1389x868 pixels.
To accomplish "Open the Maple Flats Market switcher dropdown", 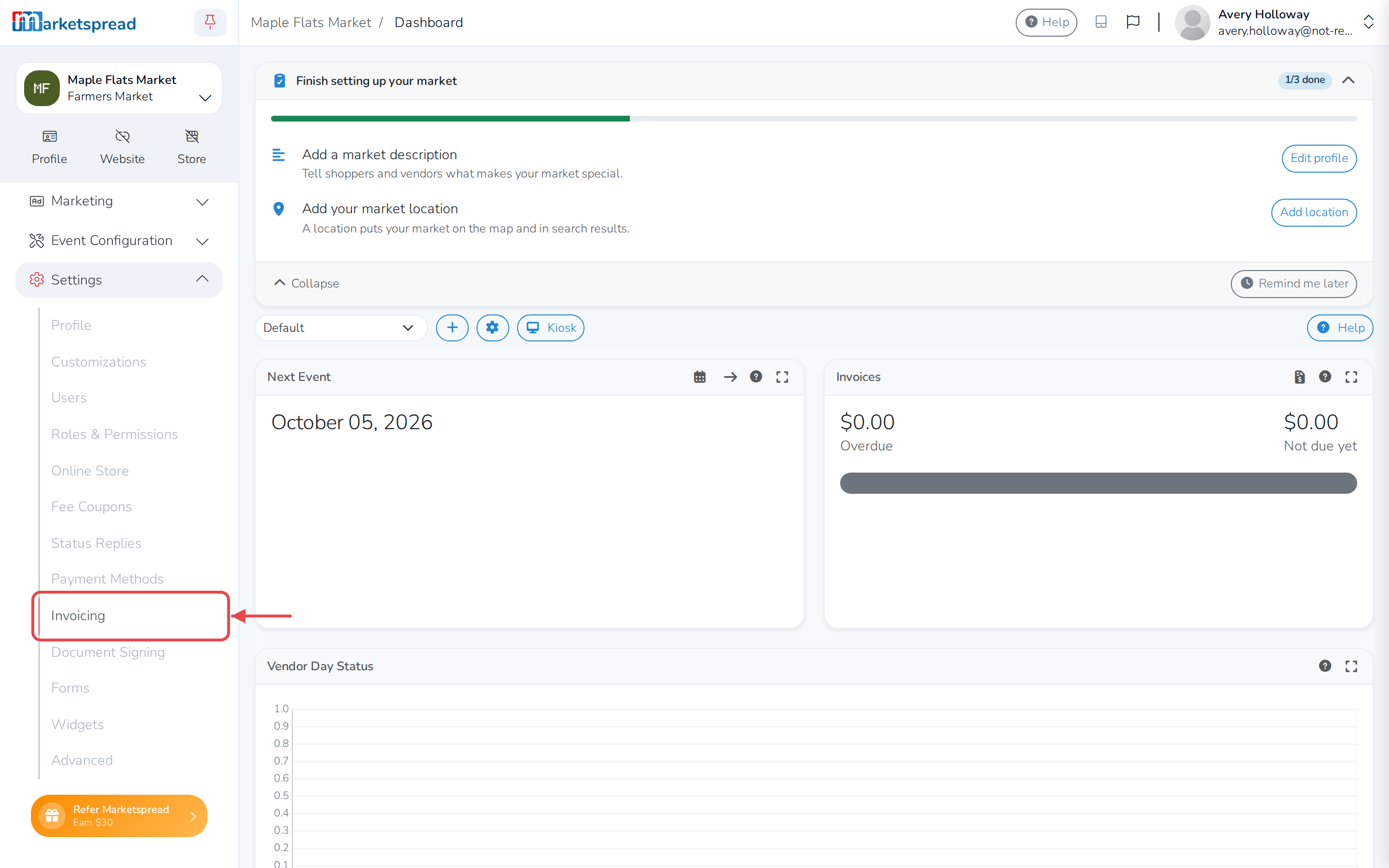I will pyautogui.click(x=119, y=88).
